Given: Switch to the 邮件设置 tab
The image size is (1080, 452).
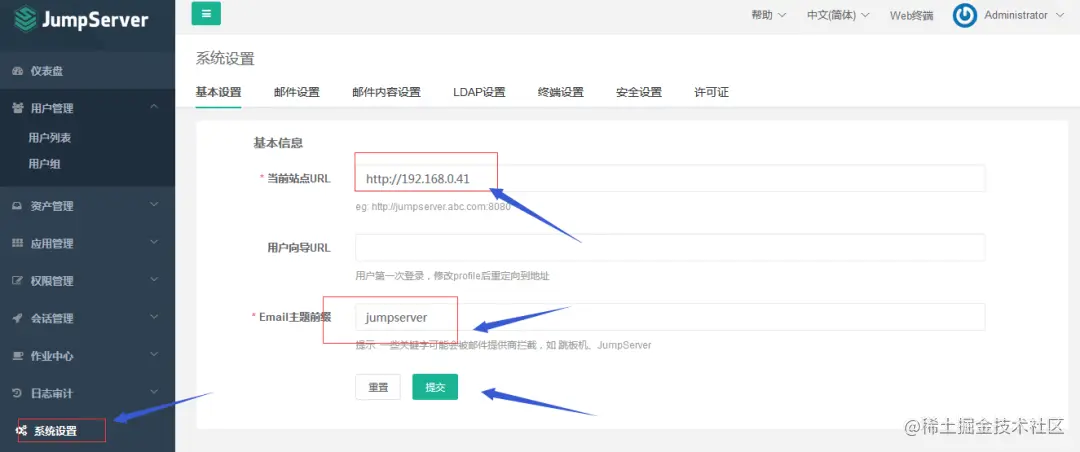Looking at the screenshot, I should click(297, 92).
